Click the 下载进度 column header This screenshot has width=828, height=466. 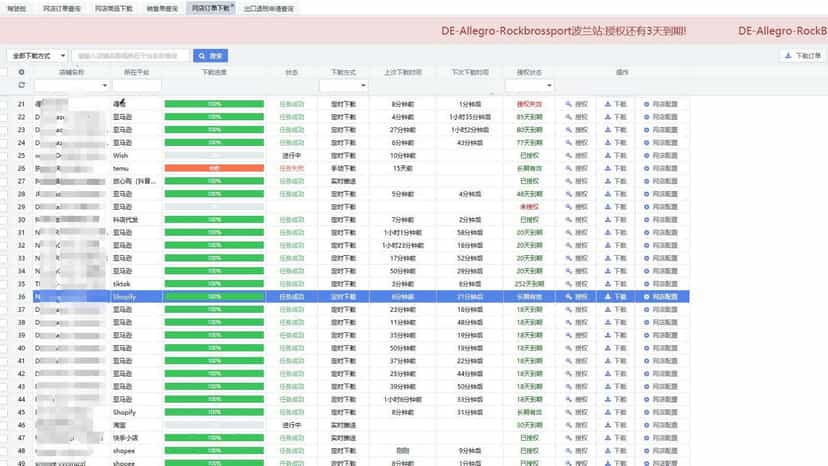click(x=214, y=72)
